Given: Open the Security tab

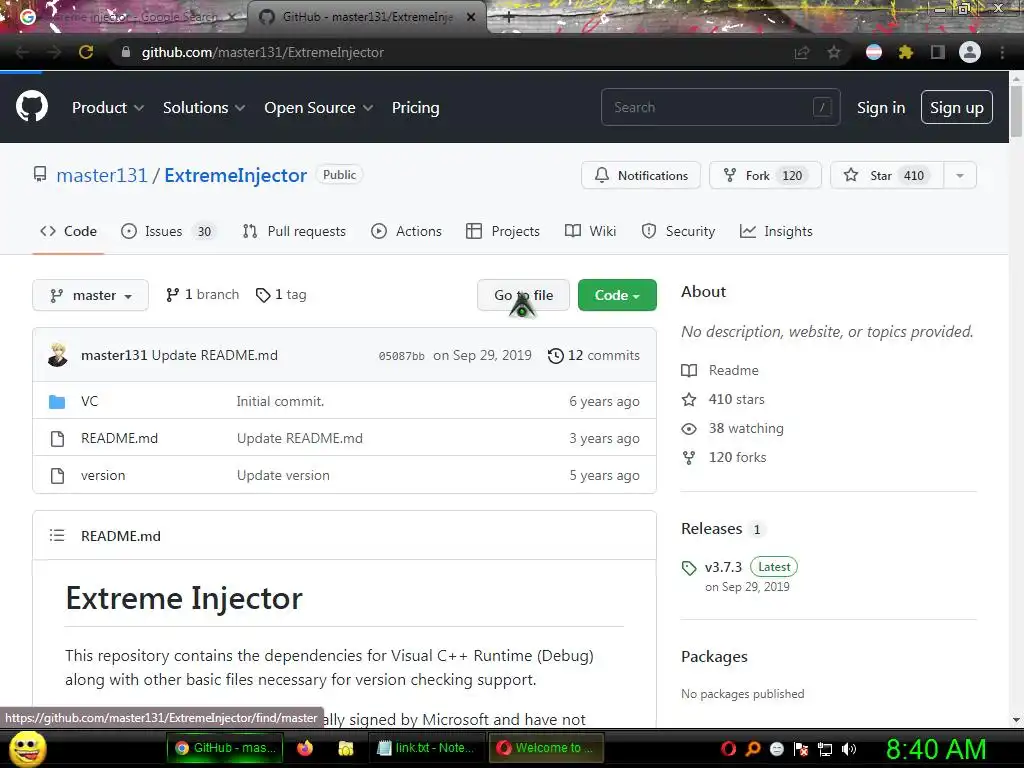Looking at the screenshot, I should (x=678, y=231).
